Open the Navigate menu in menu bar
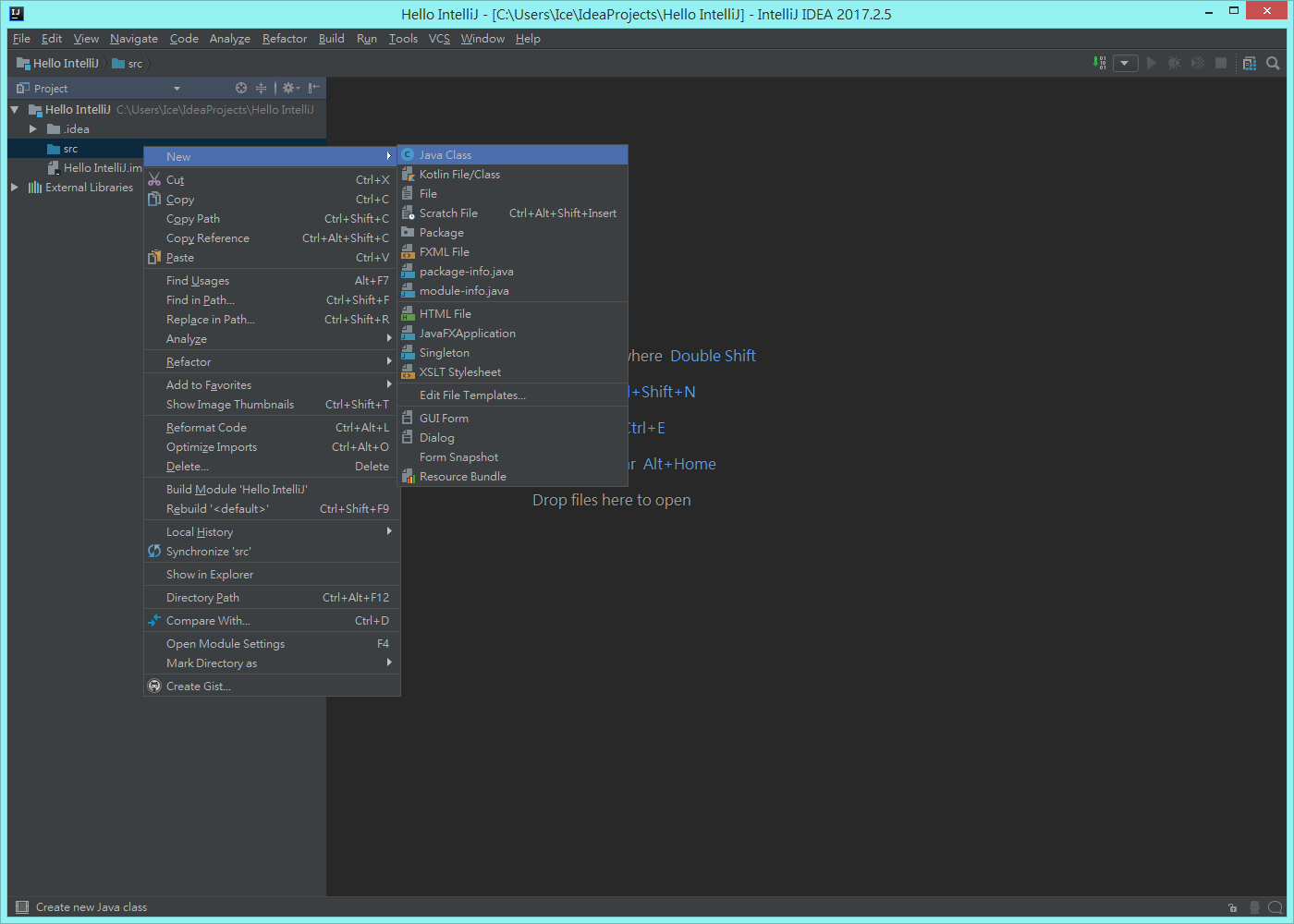Viewport: 1294px width, 924px height. [x=134, y=38]
